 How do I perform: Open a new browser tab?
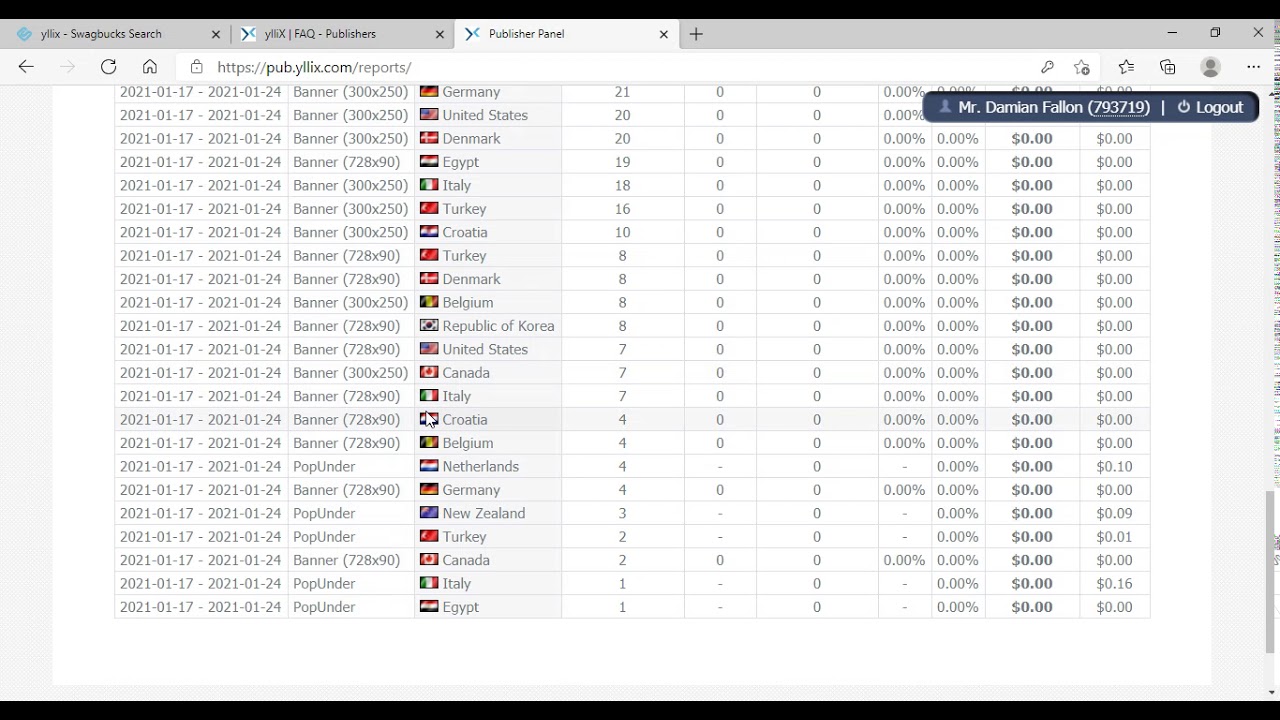click(x=696, y=34)
